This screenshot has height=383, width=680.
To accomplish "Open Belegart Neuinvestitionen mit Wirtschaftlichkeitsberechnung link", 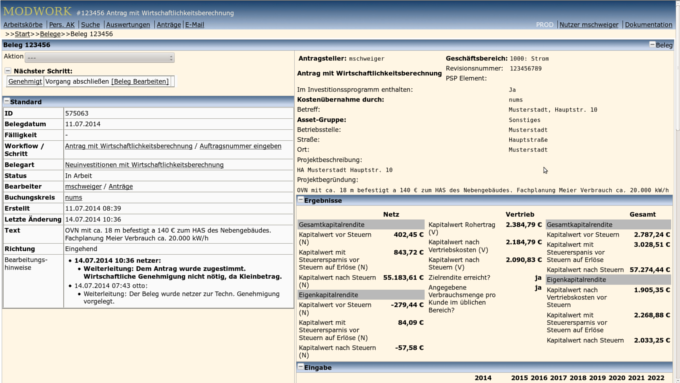I will [144, 165].
